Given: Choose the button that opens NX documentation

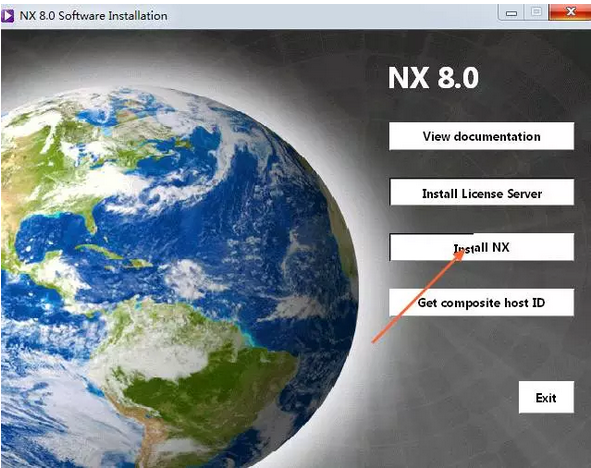Looking at the screenshot, I should 481,136.
